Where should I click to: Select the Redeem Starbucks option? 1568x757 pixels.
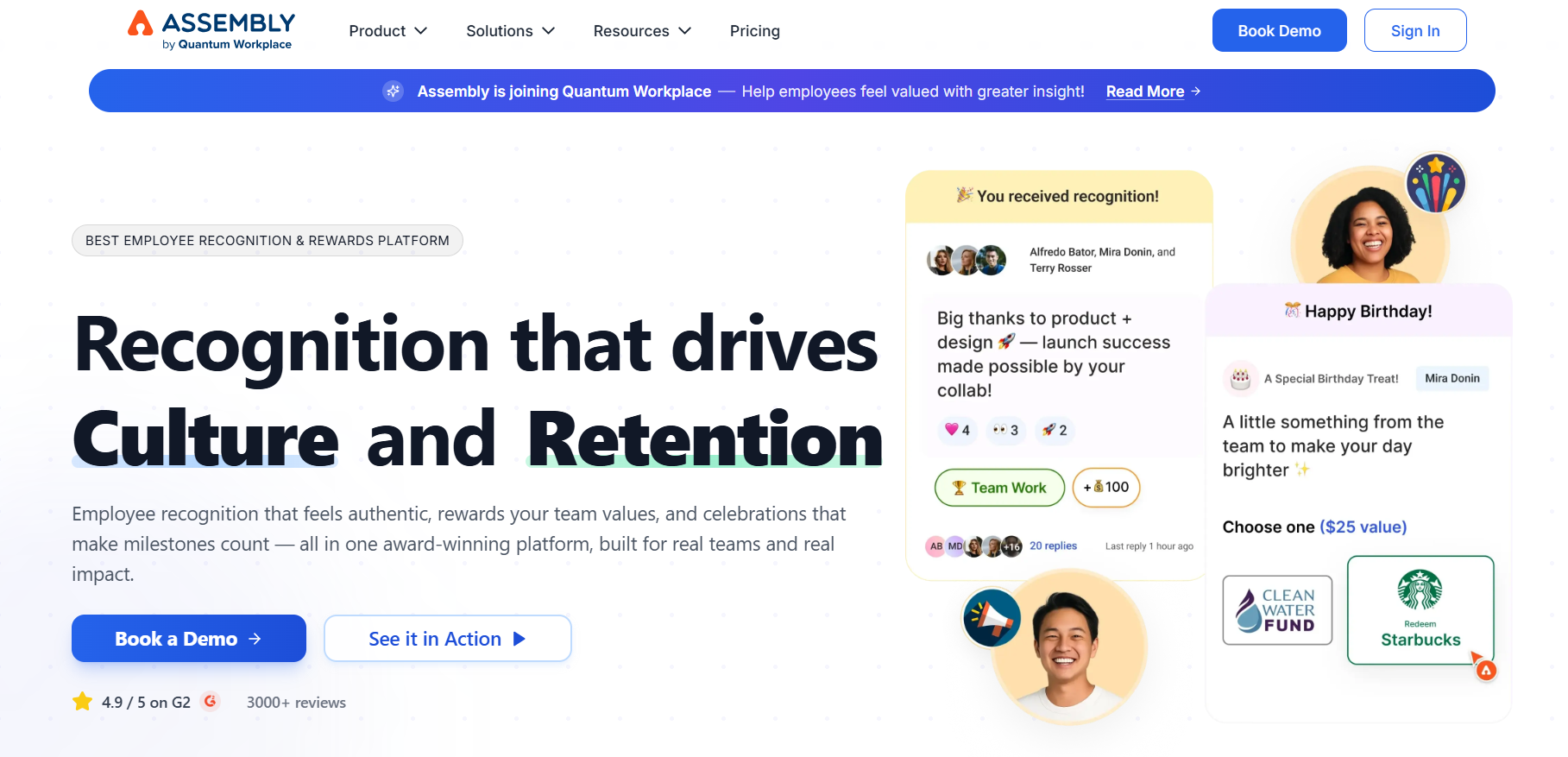pyautogui.click(x=1420, y=610)
